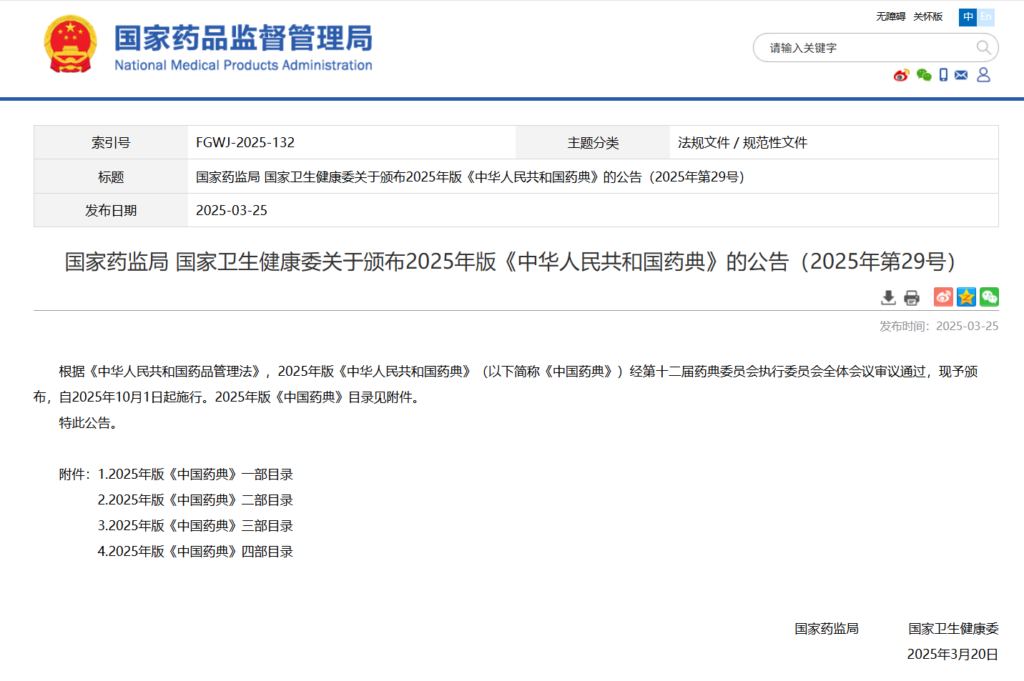
Task: Download the announcement using the download icon
Action: pos(888,297)
